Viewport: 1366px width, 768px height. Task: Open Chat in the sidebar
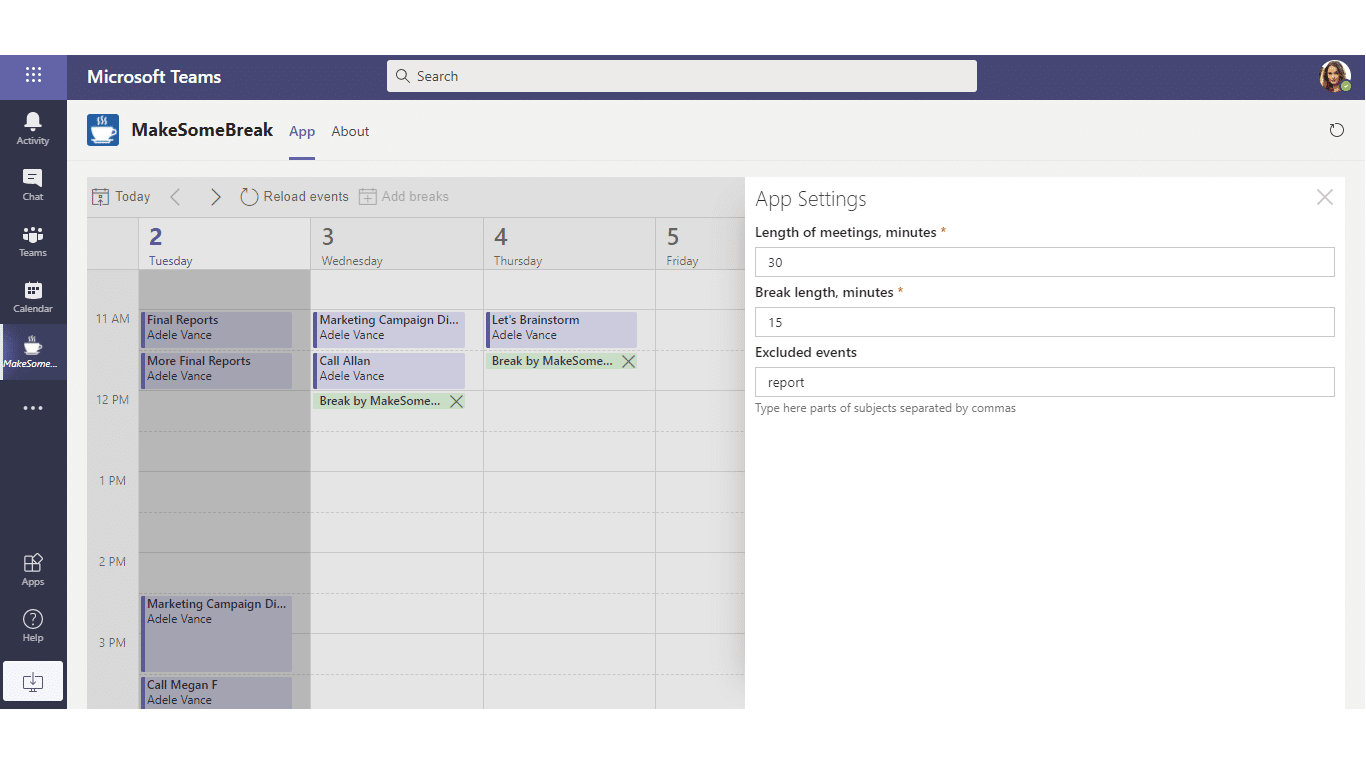point(33,184)
